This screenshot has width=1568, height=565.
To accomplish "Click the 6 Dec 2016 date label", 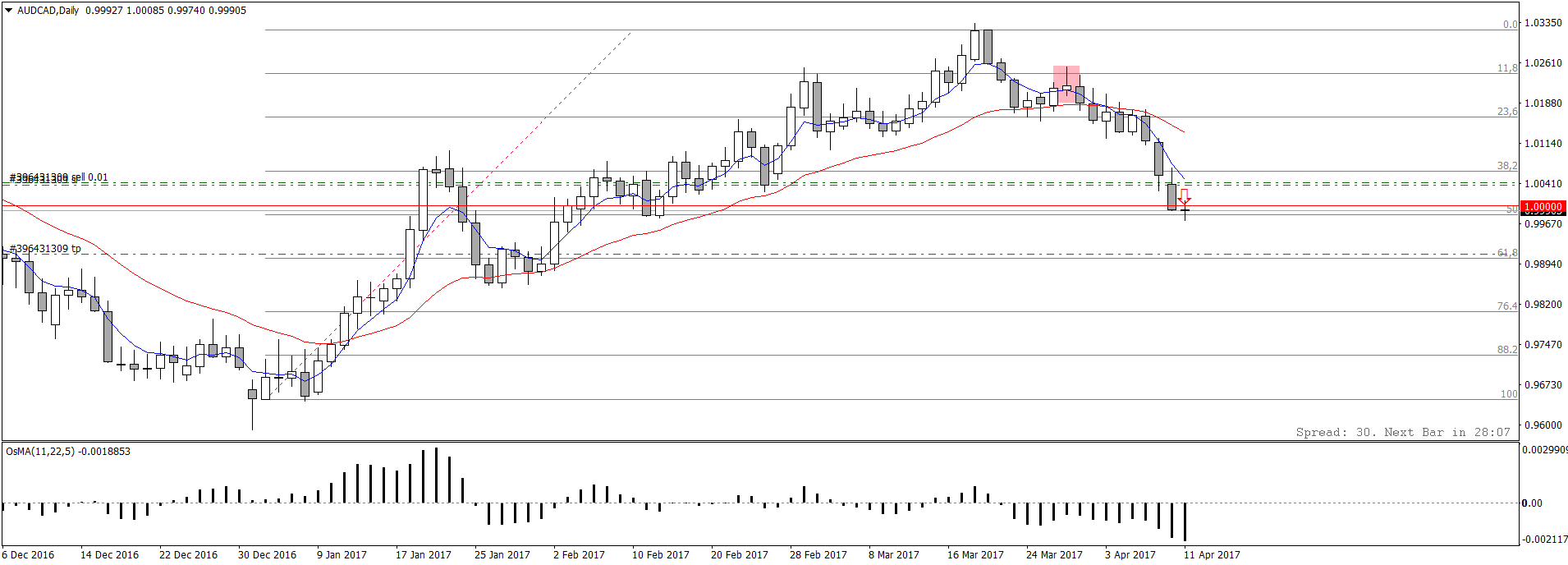I will [30, 555].
